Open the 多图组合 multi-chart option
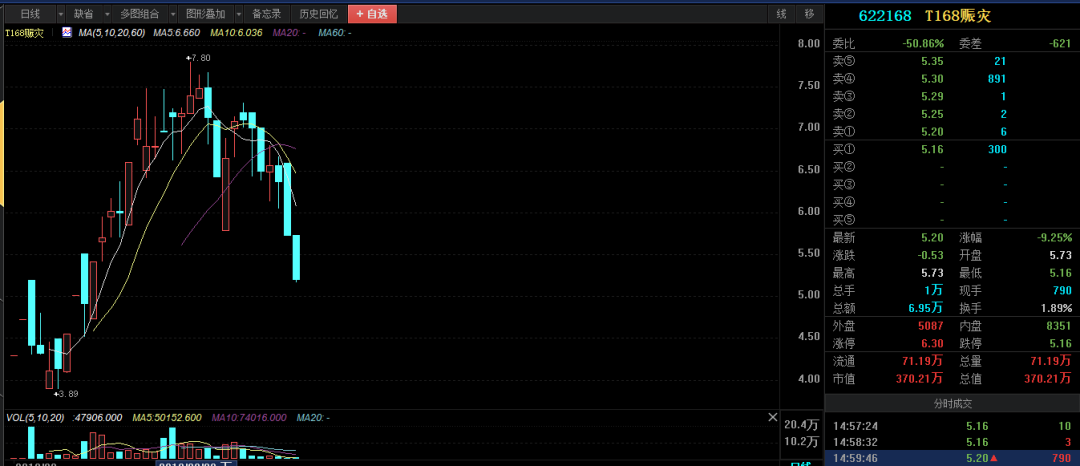Screen dimensions: 1080x466 tap(140, 14)
